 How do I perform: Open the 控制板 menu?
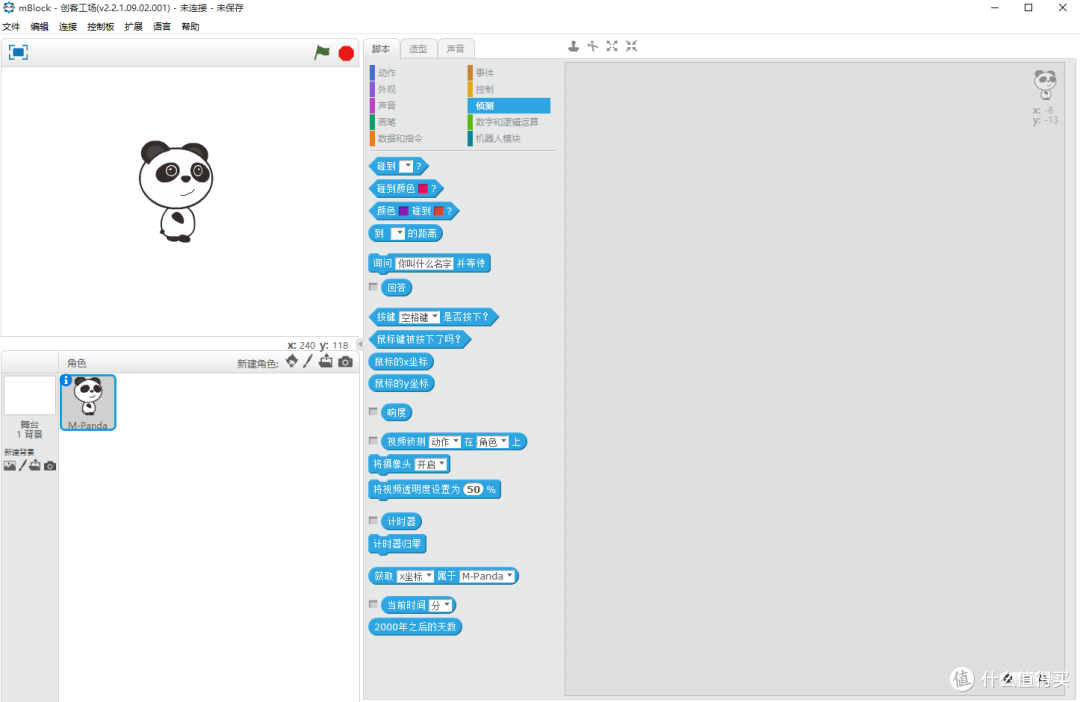click(x=101, y=27)
